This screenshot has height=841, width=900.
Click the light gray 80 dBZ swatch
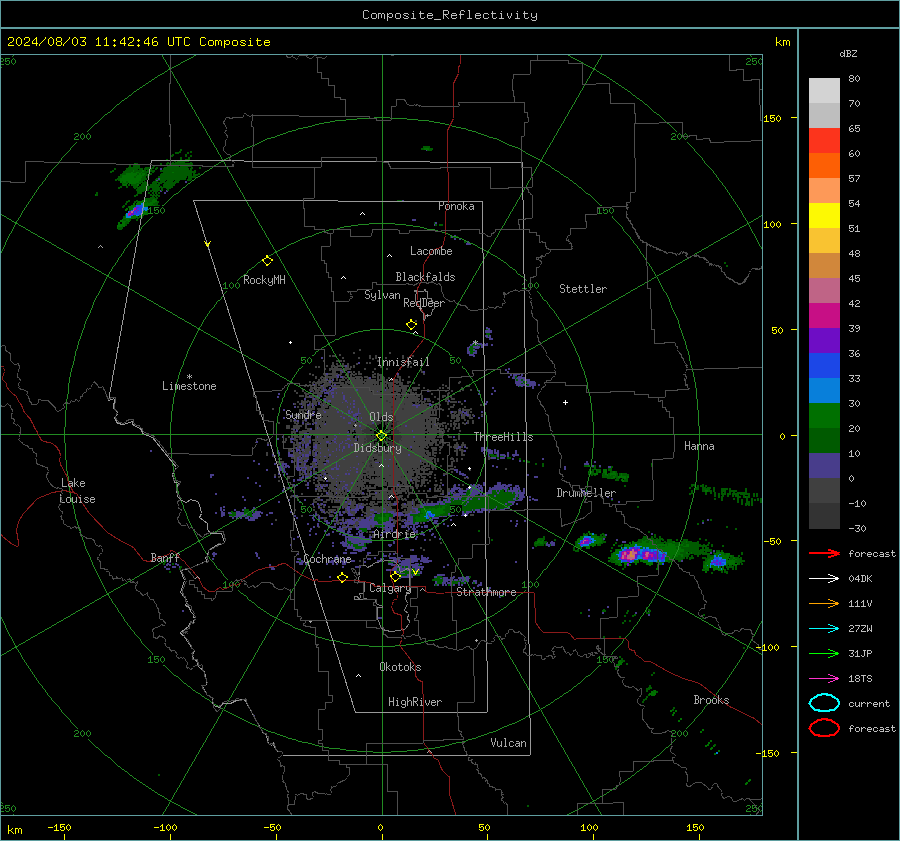[x=824, y=91]
